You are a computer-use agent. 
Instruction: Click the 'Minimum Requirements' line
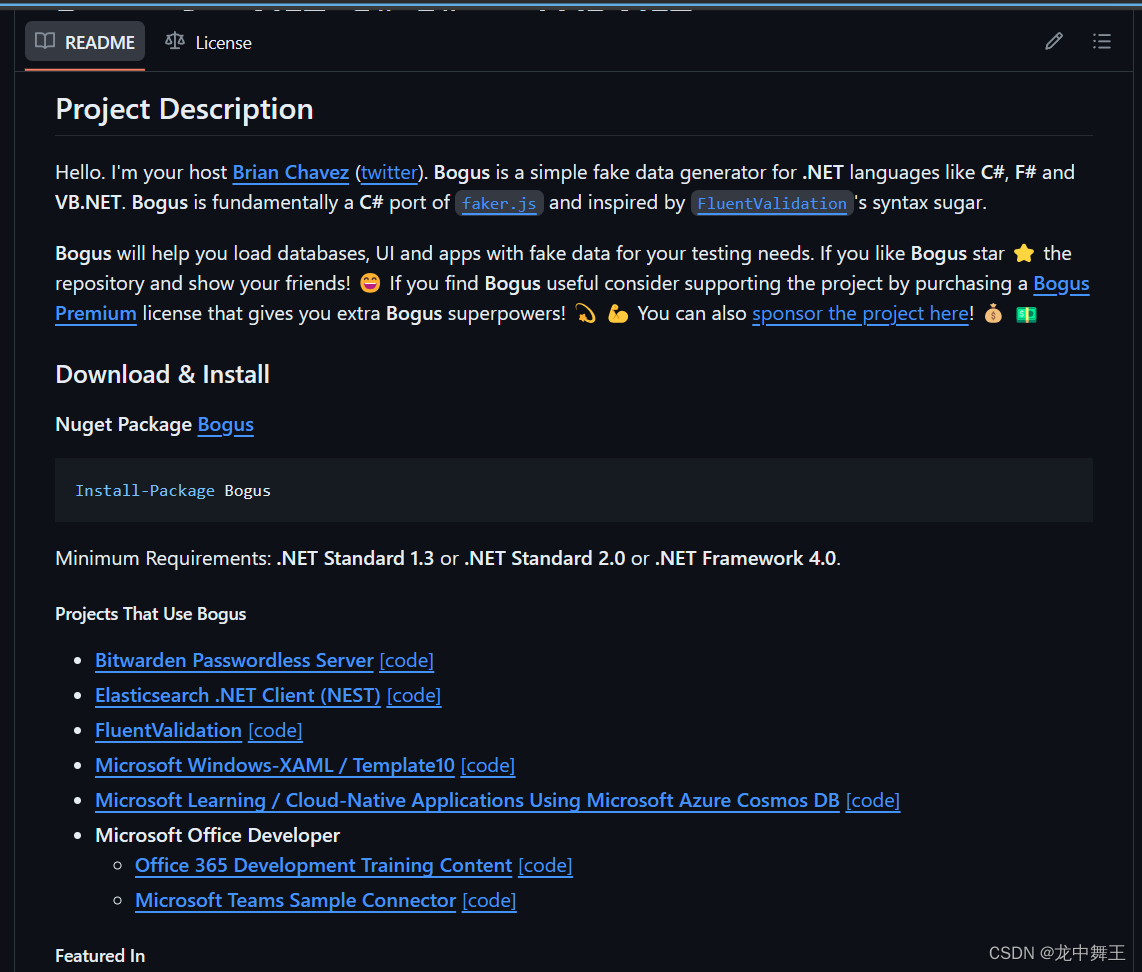(x=448, y=558)
